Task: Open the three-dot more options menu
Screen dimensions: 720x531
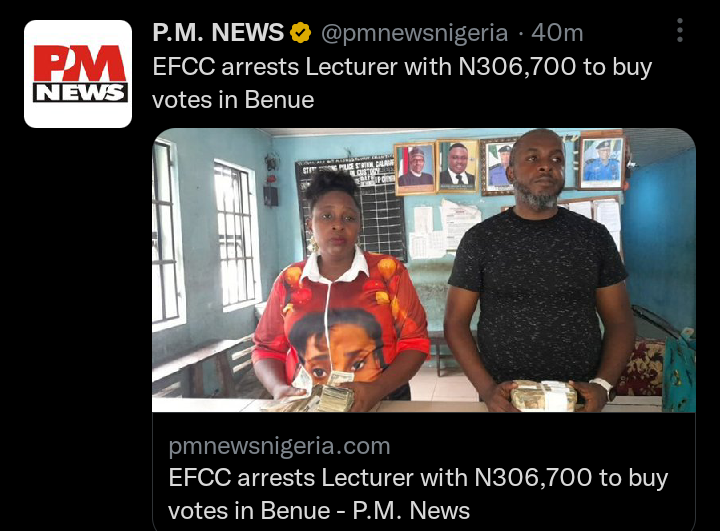Action: tap(680, 31)
